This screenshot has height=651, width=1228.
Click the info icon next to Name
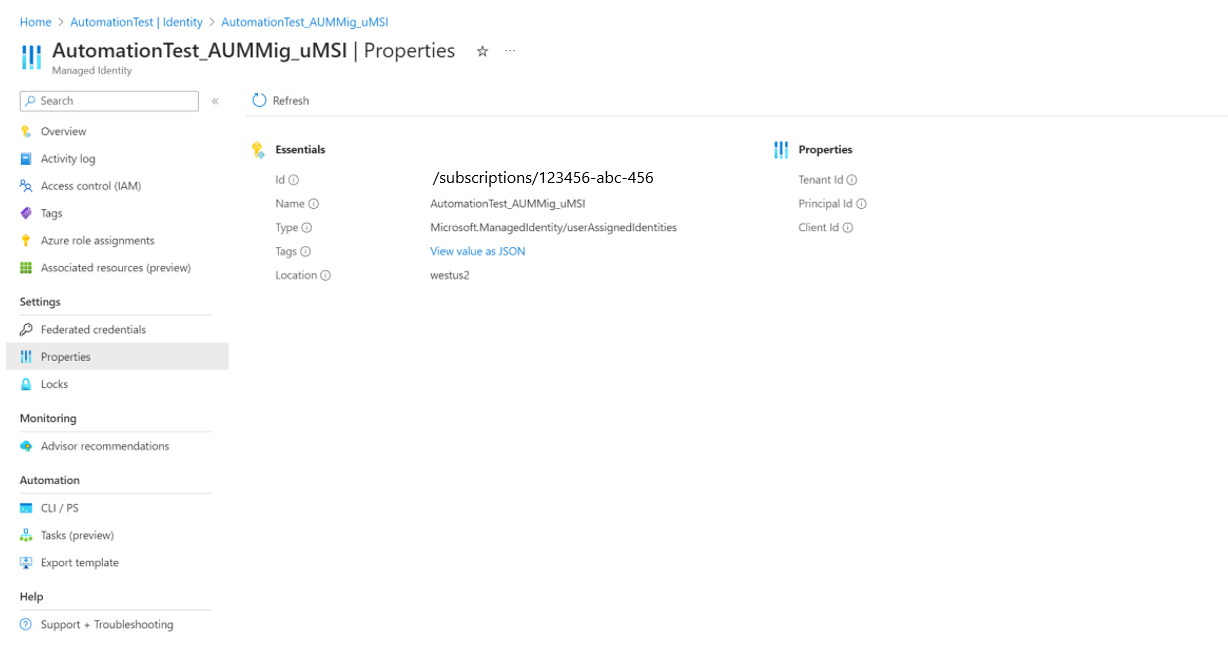click(314, 204)
